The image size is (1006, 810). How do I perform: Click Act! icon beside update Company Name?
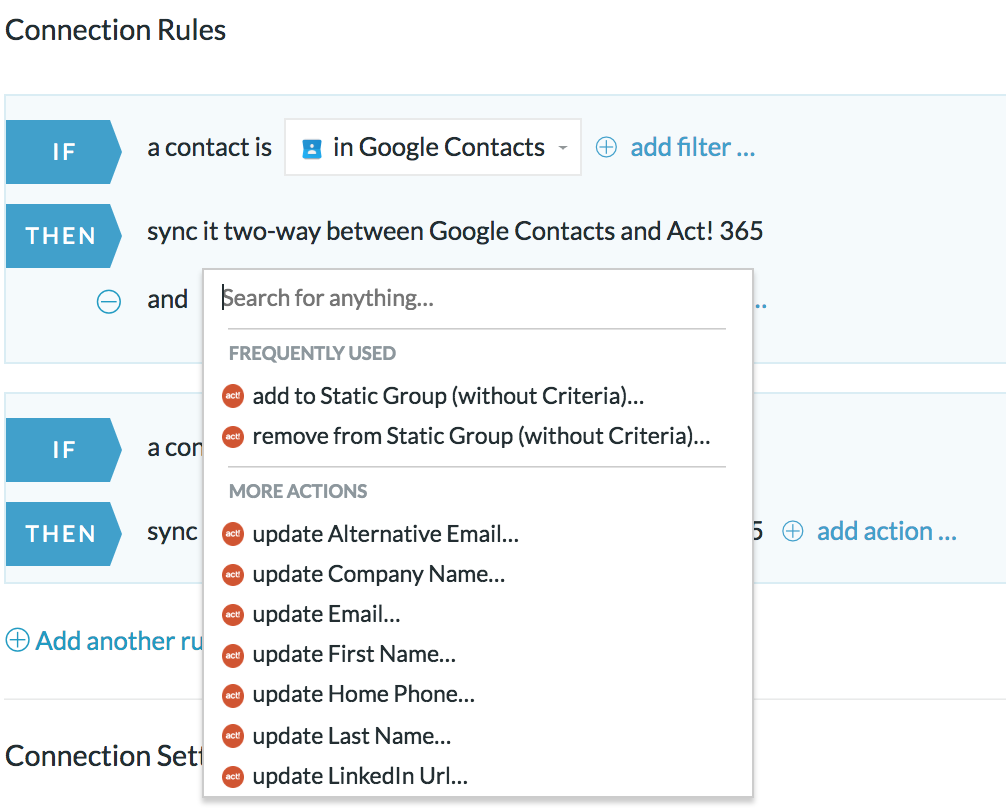(233, 575)
